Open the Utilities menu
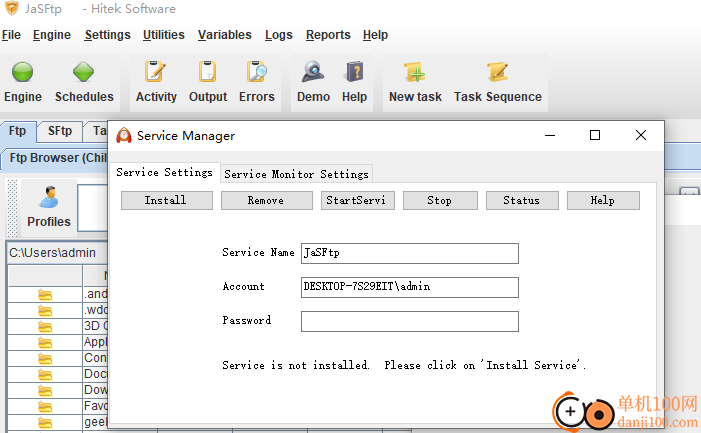The width and height of the screenshot is (701, 433). 164,35
